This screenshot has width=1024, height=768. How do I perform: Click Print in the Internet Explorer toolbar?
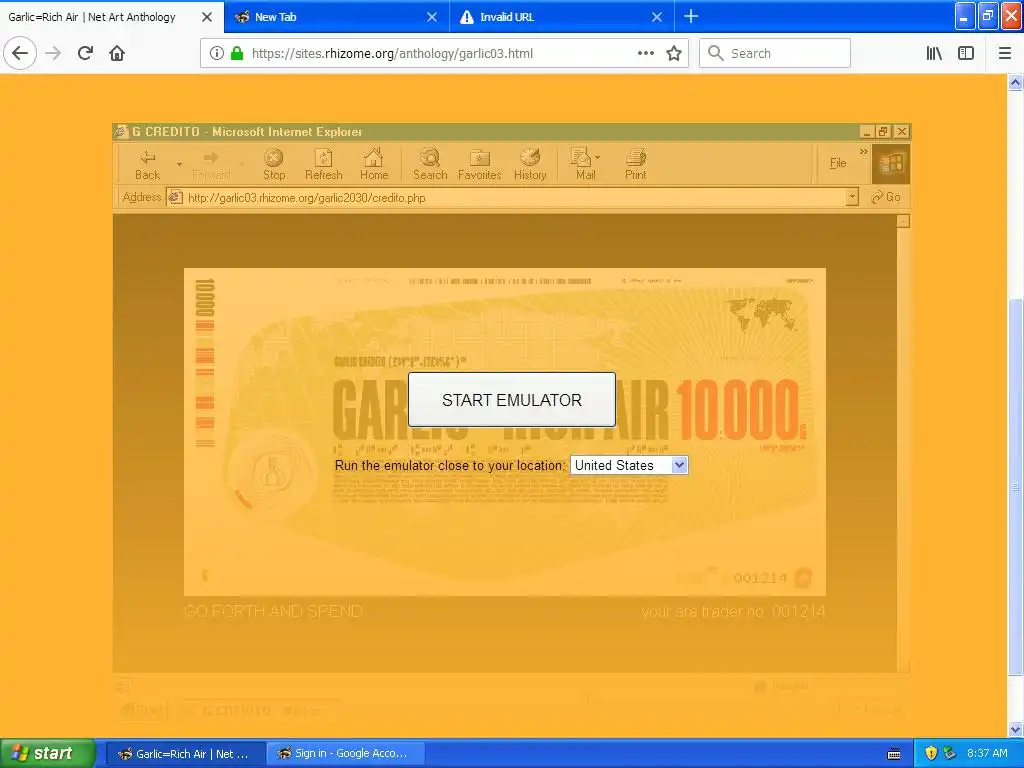(x=635, y=165)
